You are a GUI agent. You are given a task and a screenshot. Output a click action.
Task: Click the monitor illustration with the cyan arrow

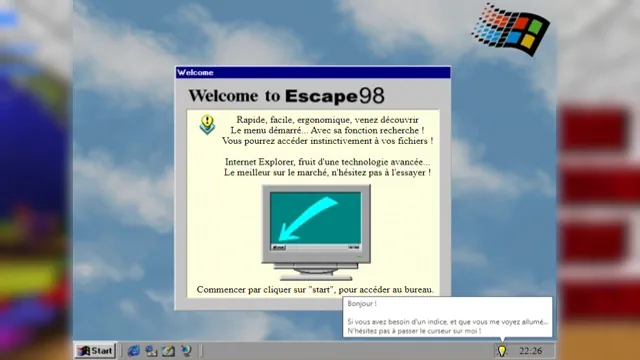[316, 232]
